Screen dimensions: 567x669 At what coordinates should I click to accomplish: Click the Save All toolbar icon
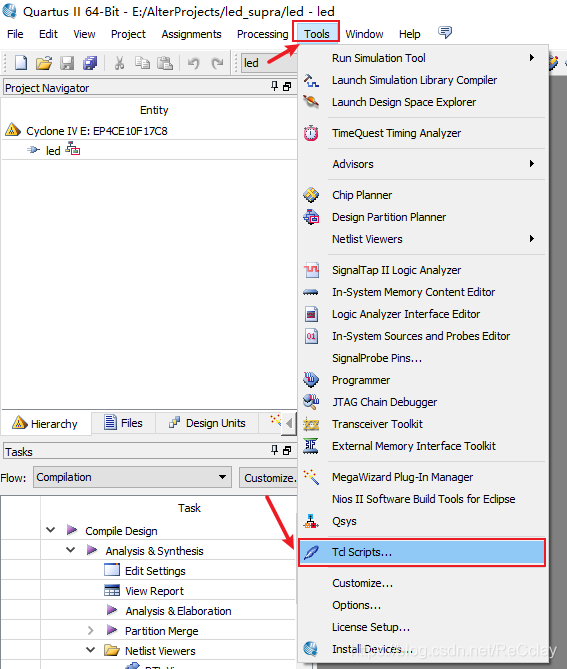90,63
